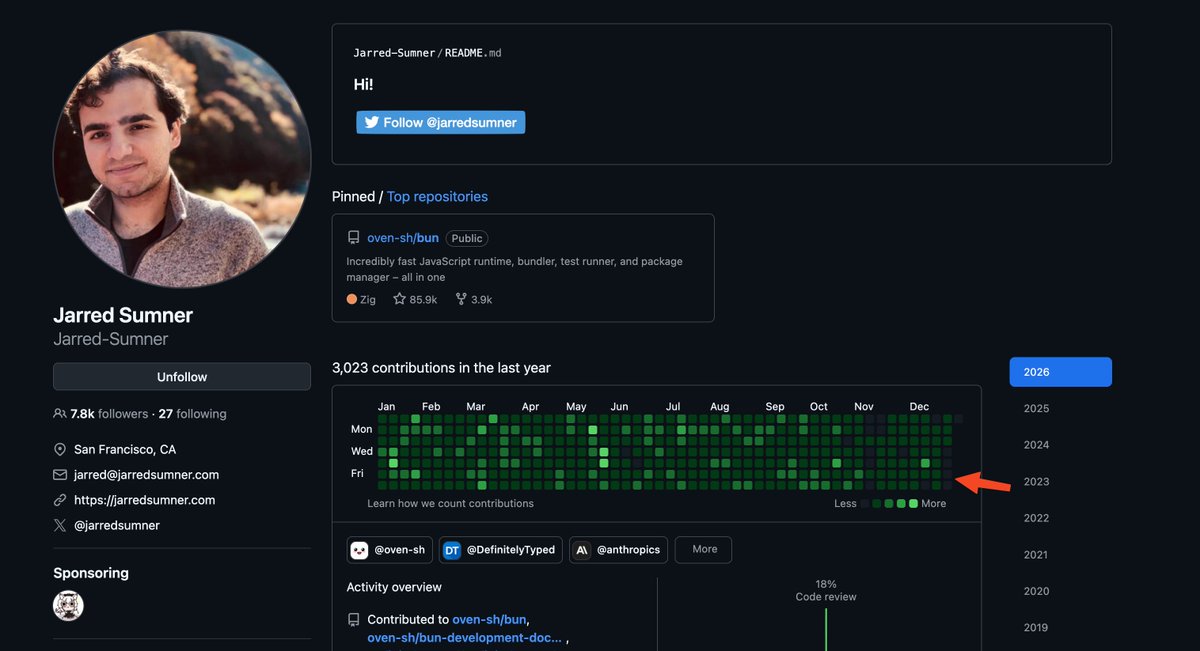Filter by @DefinitelyTyped organization button
This screenshot has width=1200, height=651.
coord(500,549)
